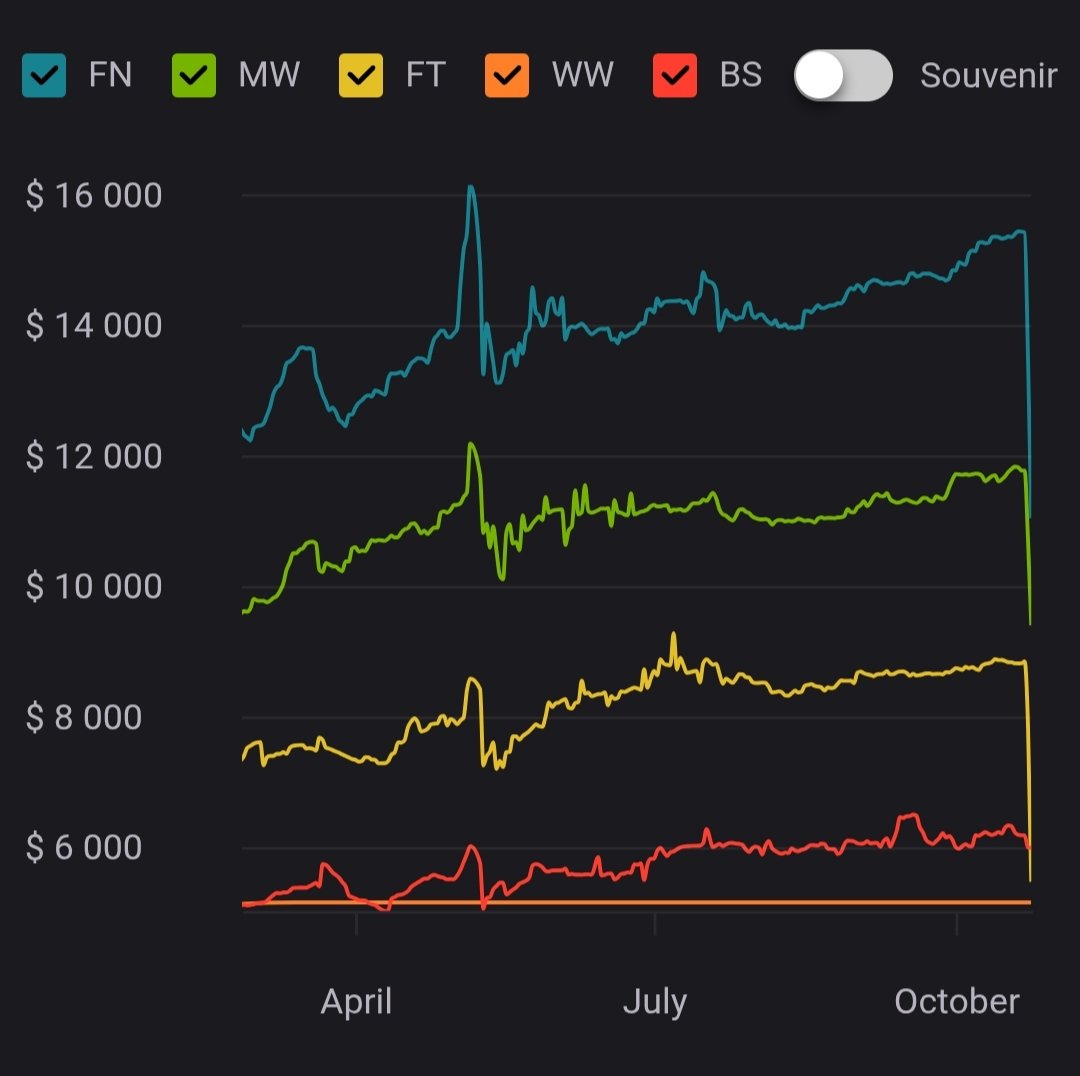
Task: Click the BS legend label text
Action: point(740,75)
